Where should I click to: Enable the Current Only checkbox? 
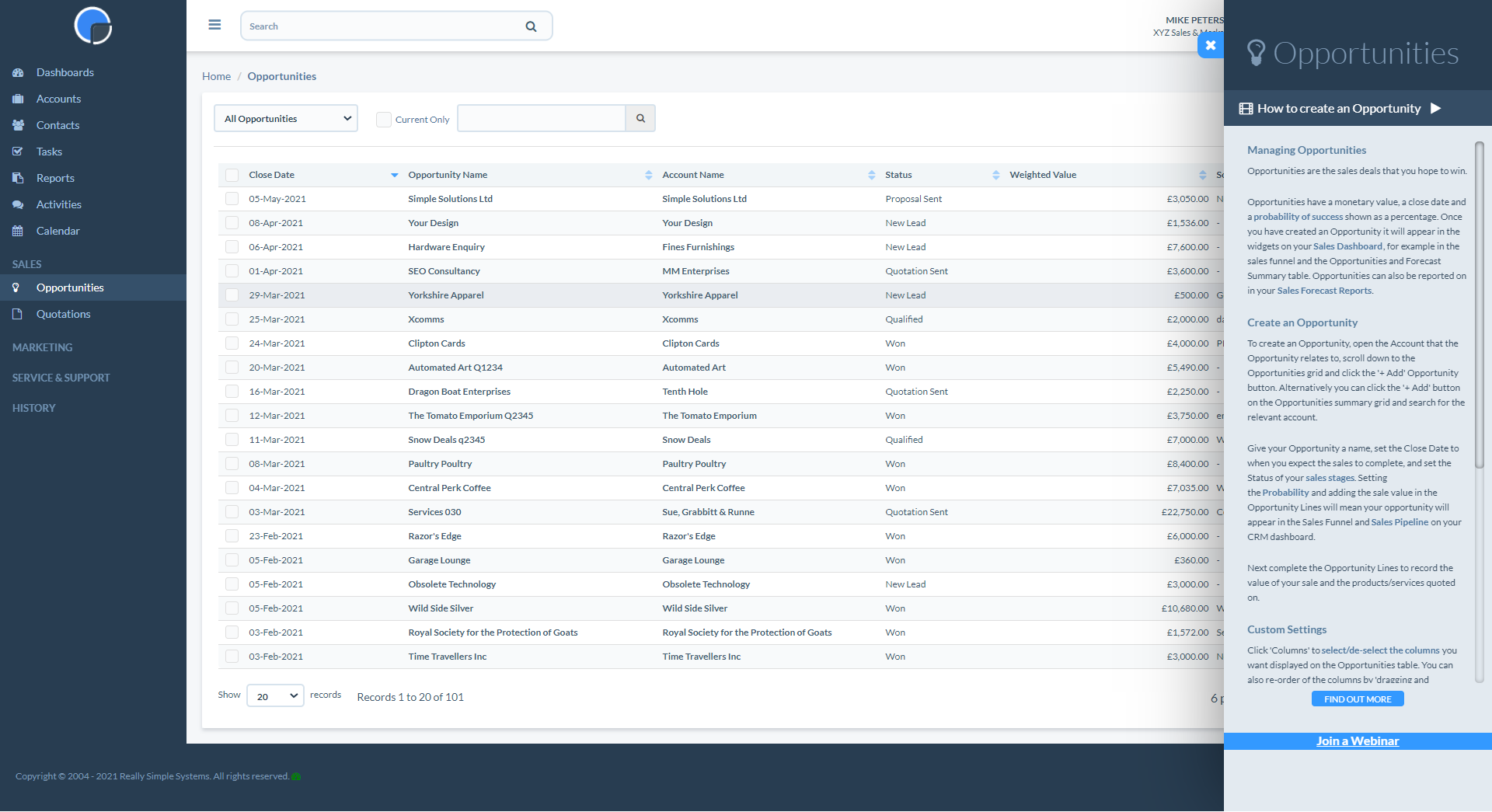[383, 119]
